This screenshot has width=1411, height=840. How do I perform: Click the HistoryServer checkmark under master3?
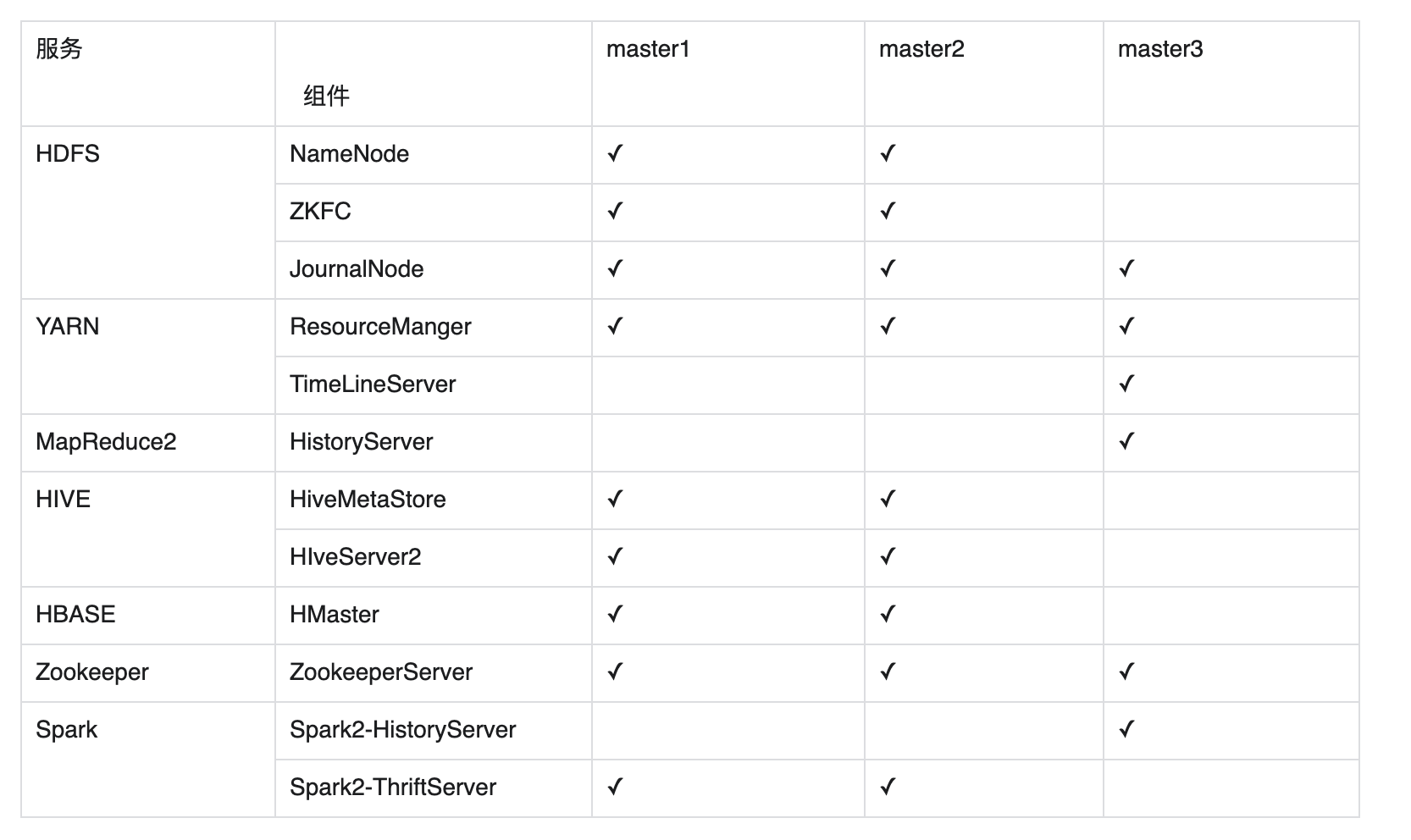pos(1126,441)
